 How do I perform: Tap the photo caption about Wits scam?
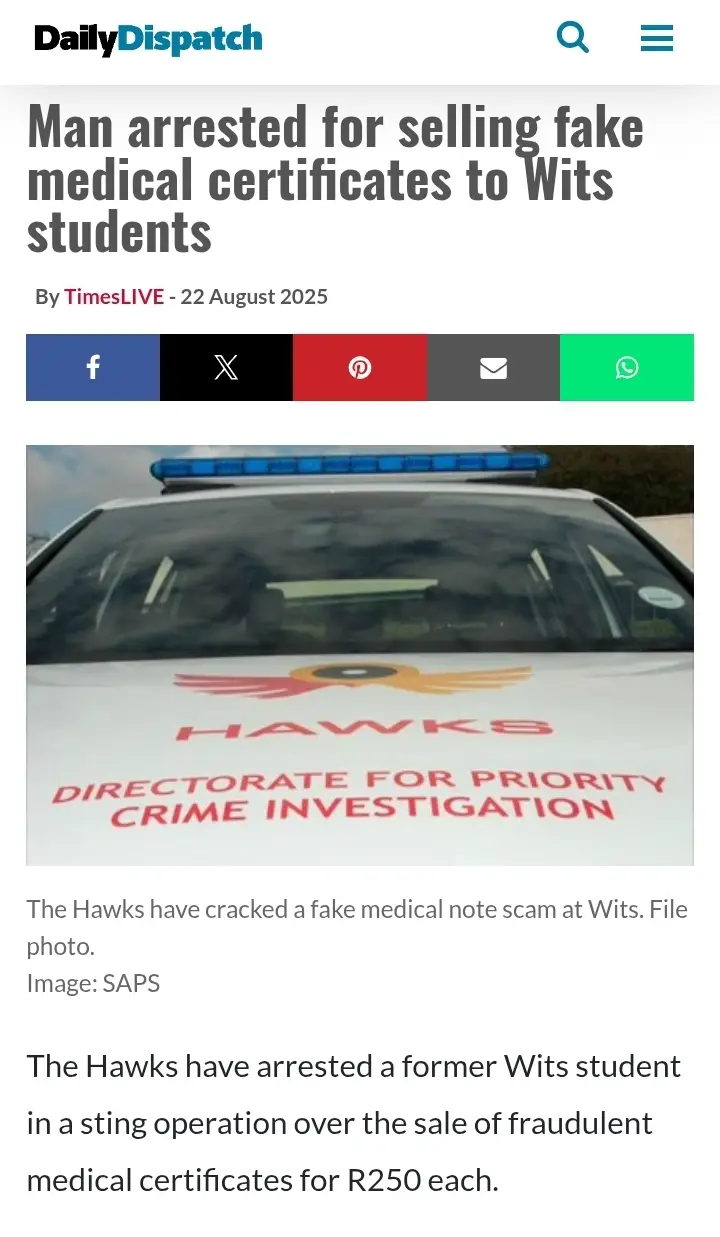click(357, 927)
